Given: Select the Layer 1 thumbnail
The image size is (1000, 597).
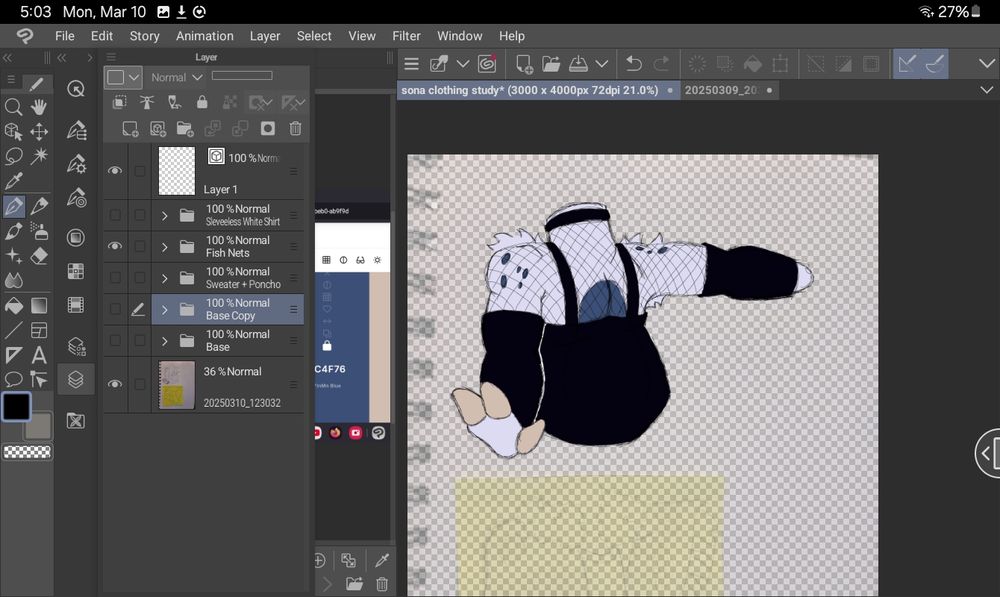Looking at the screenshot, I should pos(177,171).
